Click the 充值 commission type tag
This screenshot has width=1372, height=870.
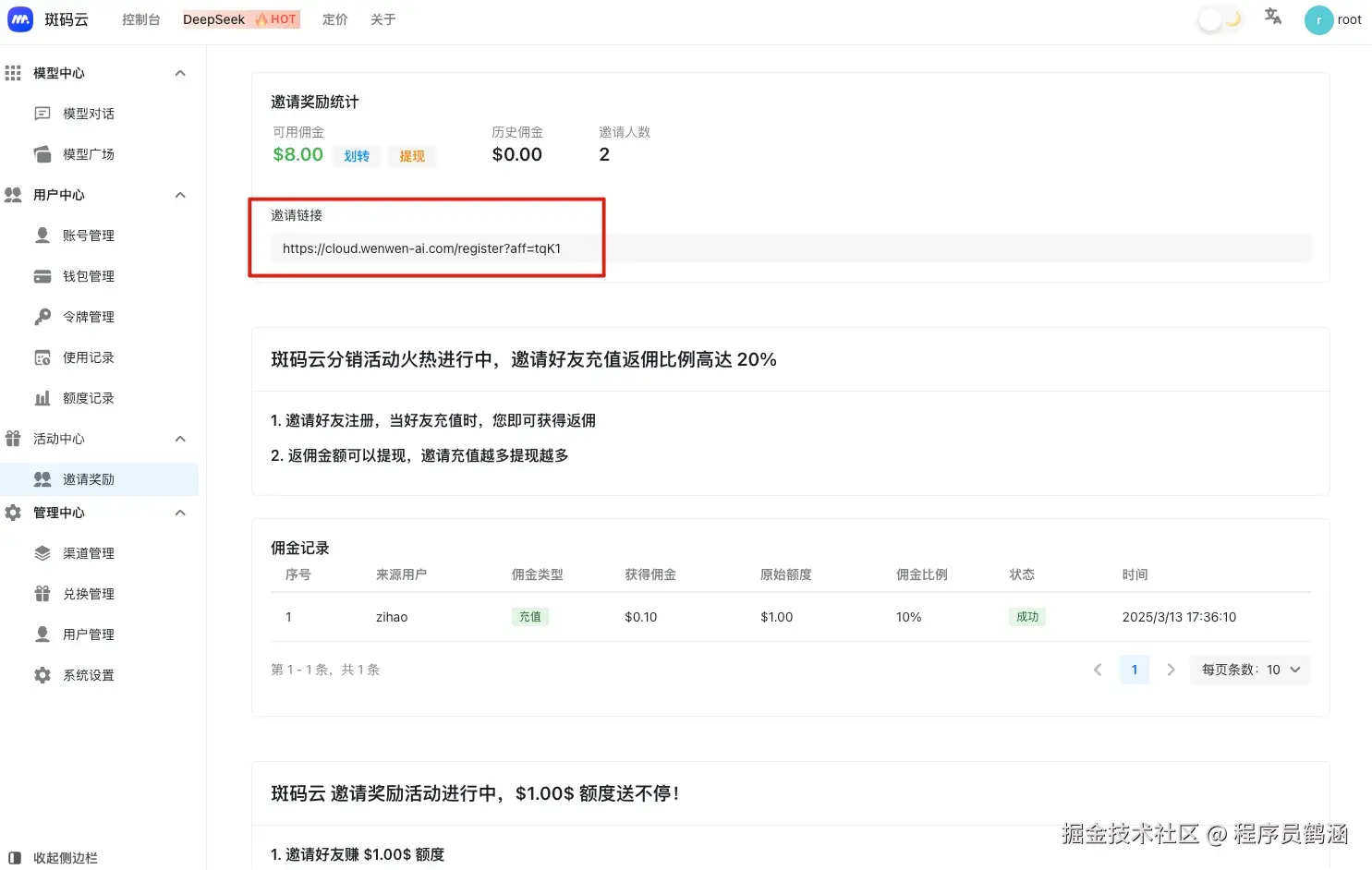530,617
